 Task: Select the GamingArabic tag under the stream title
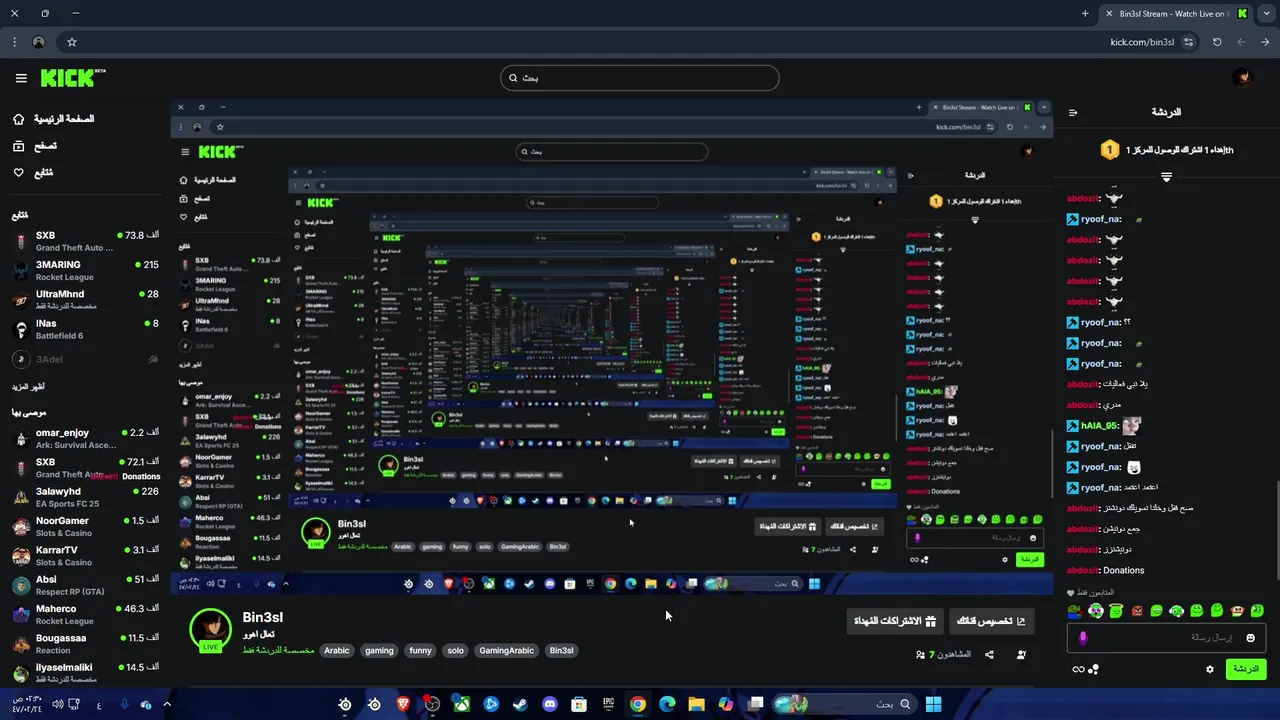(506, 650)
